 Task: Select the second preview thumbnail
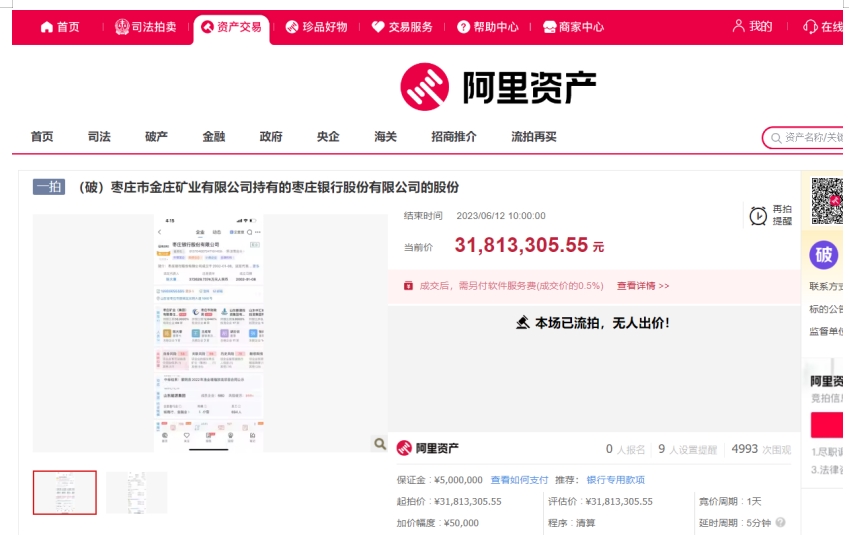(x=137, y=492)
